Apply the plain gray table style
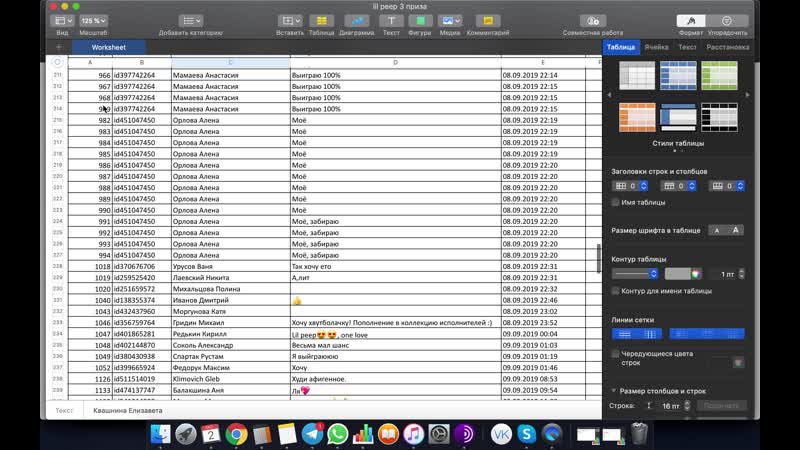This screenshot has height=450, width=800. click(x=637, y=76)
